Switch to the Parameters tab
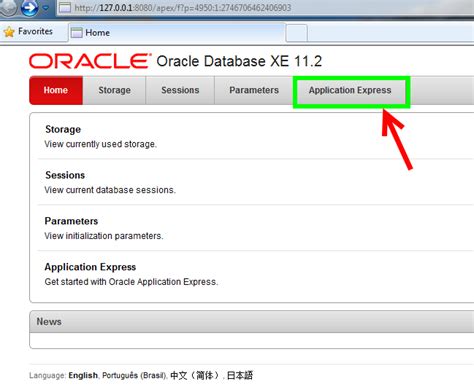Viewport: 474px width, 392px height. point(254,90)
